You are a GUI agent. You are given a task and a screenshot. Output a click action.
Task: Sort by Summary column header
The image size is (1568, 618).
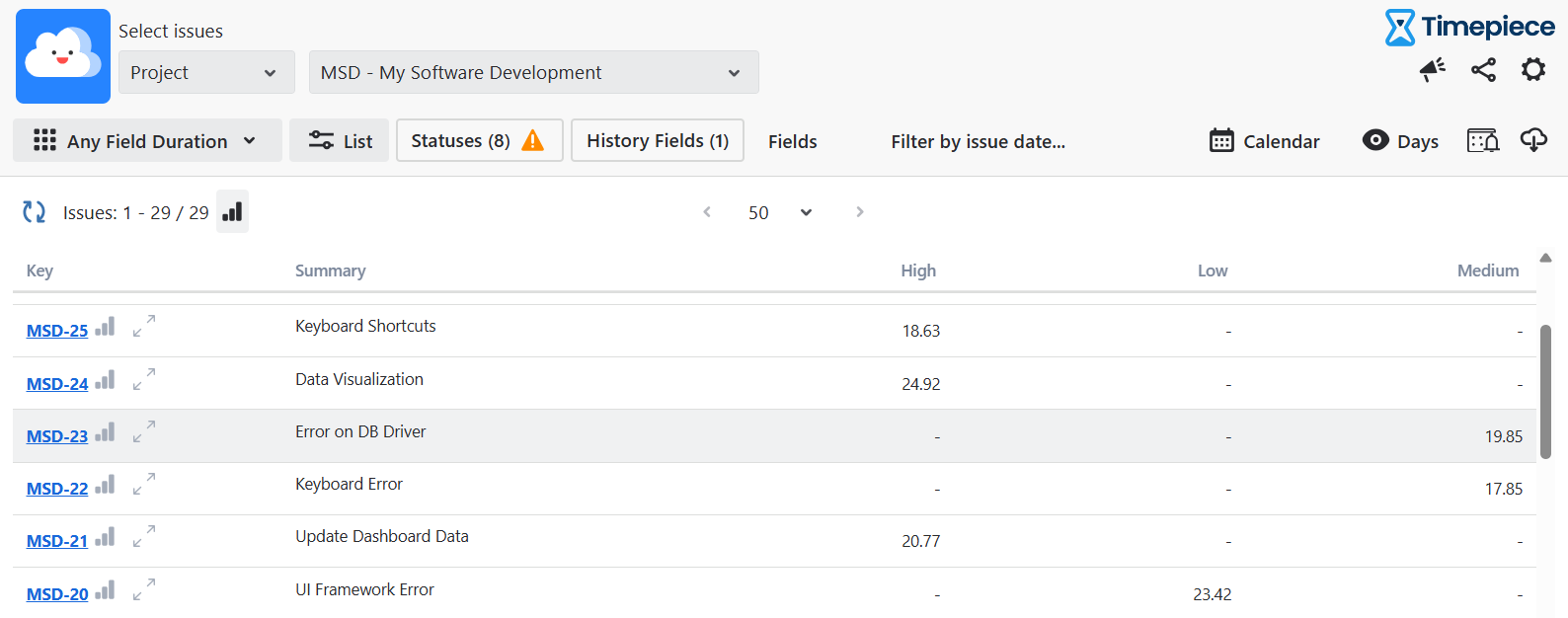click(330, 270)
